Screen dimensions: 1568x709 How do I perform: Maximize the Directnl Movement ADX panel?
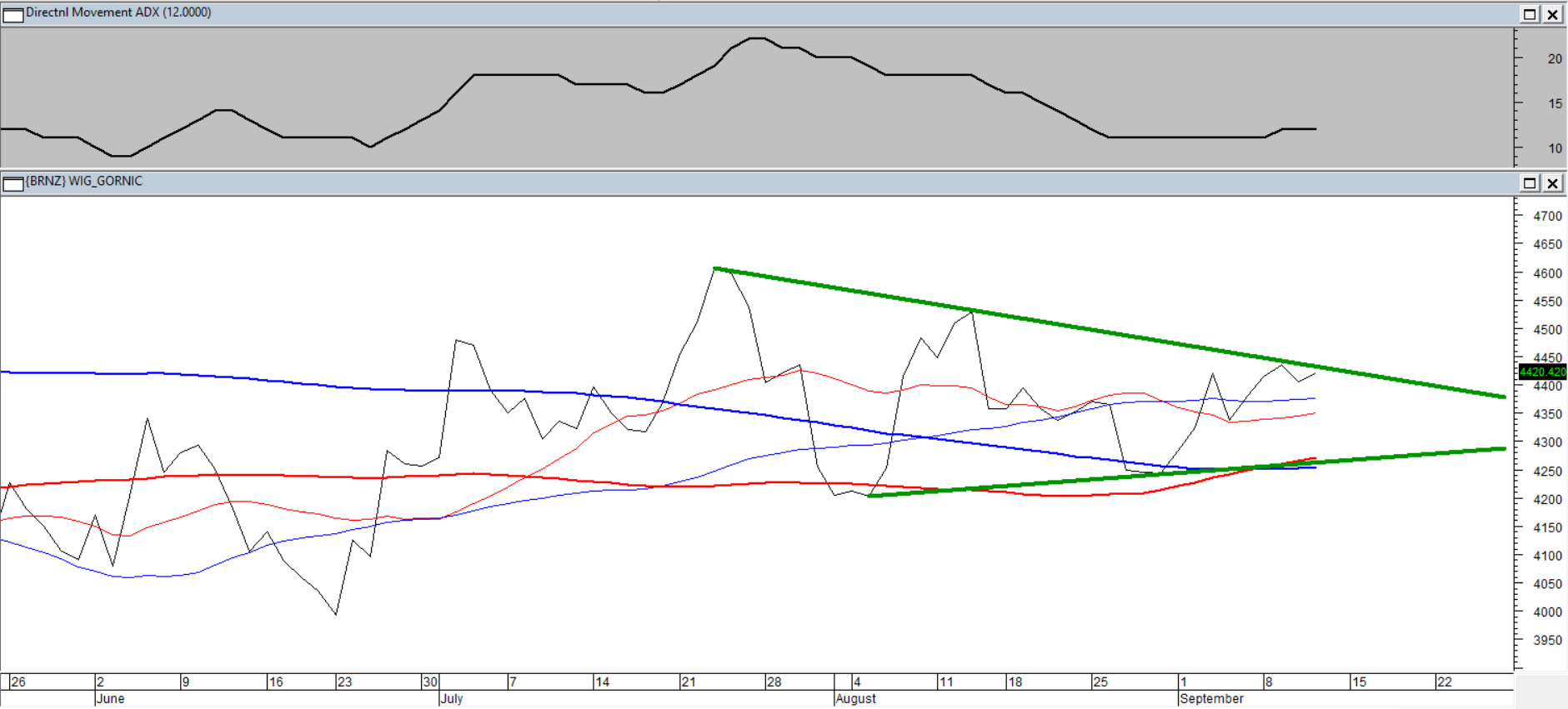[x=1530, y=14]
